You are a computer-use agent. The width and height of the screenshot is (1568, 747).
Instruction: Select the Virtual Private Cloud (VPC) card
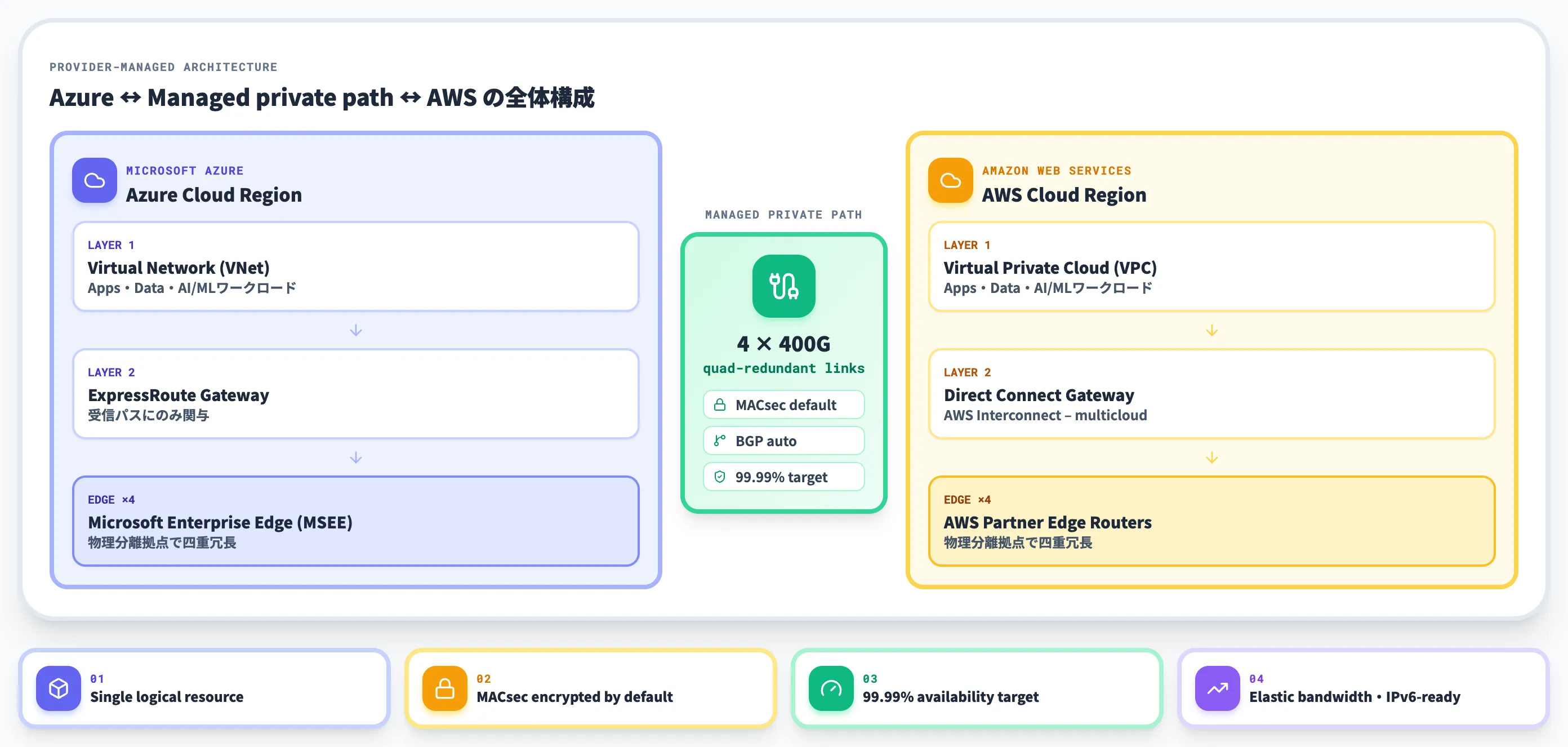coord(1212,266)
